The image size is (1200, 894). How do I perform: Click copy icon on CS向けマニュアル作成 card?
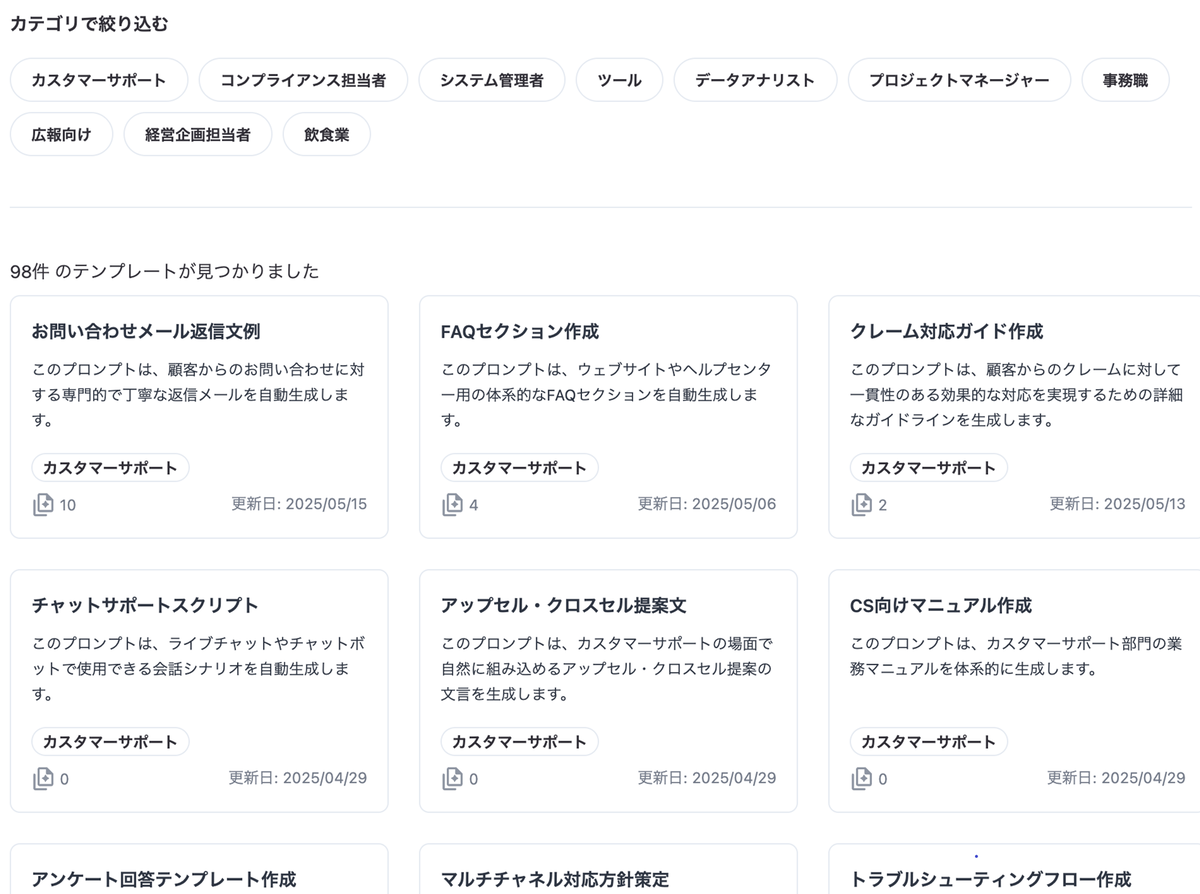[862, 778]
